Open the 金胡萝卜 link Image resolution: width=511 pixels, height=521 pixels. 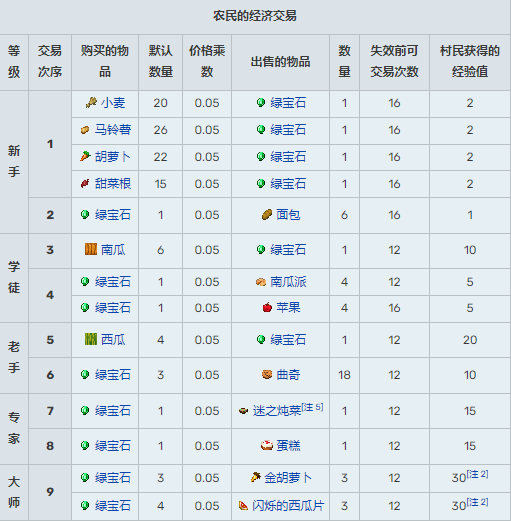click(x=288, y=478)
